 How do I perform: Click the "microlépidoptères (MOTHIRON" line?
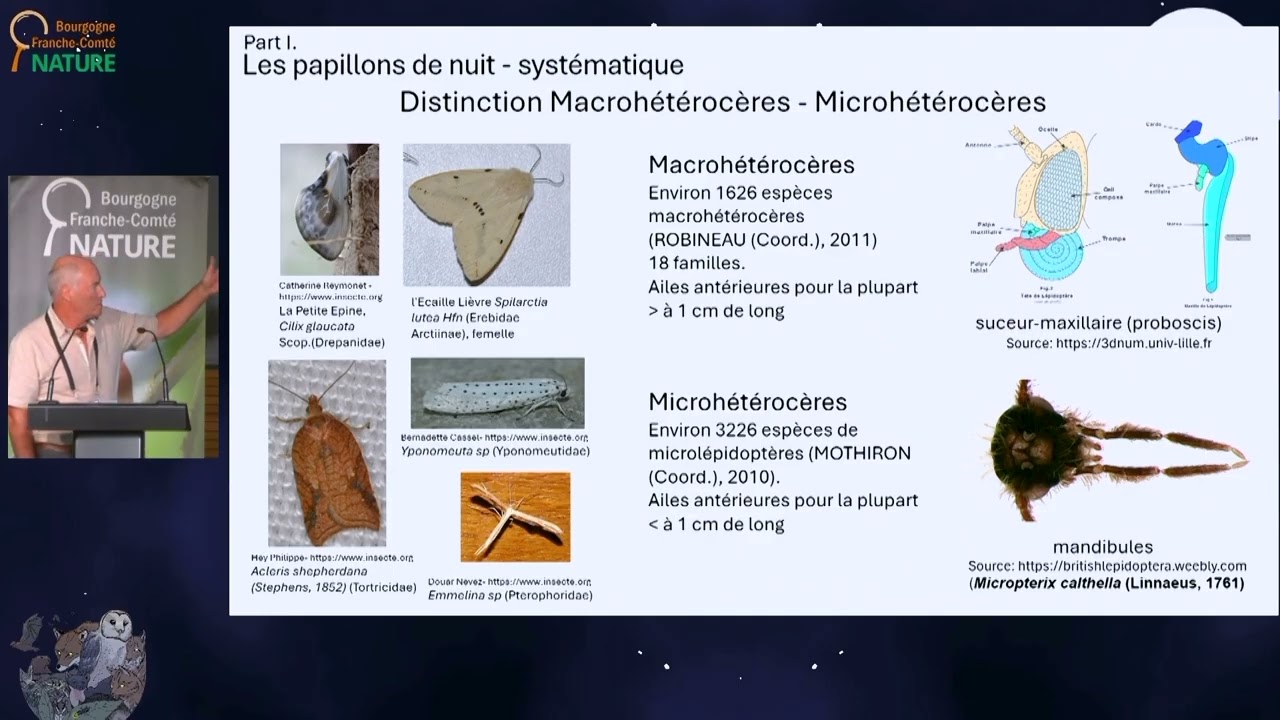[x=779, y=454]
